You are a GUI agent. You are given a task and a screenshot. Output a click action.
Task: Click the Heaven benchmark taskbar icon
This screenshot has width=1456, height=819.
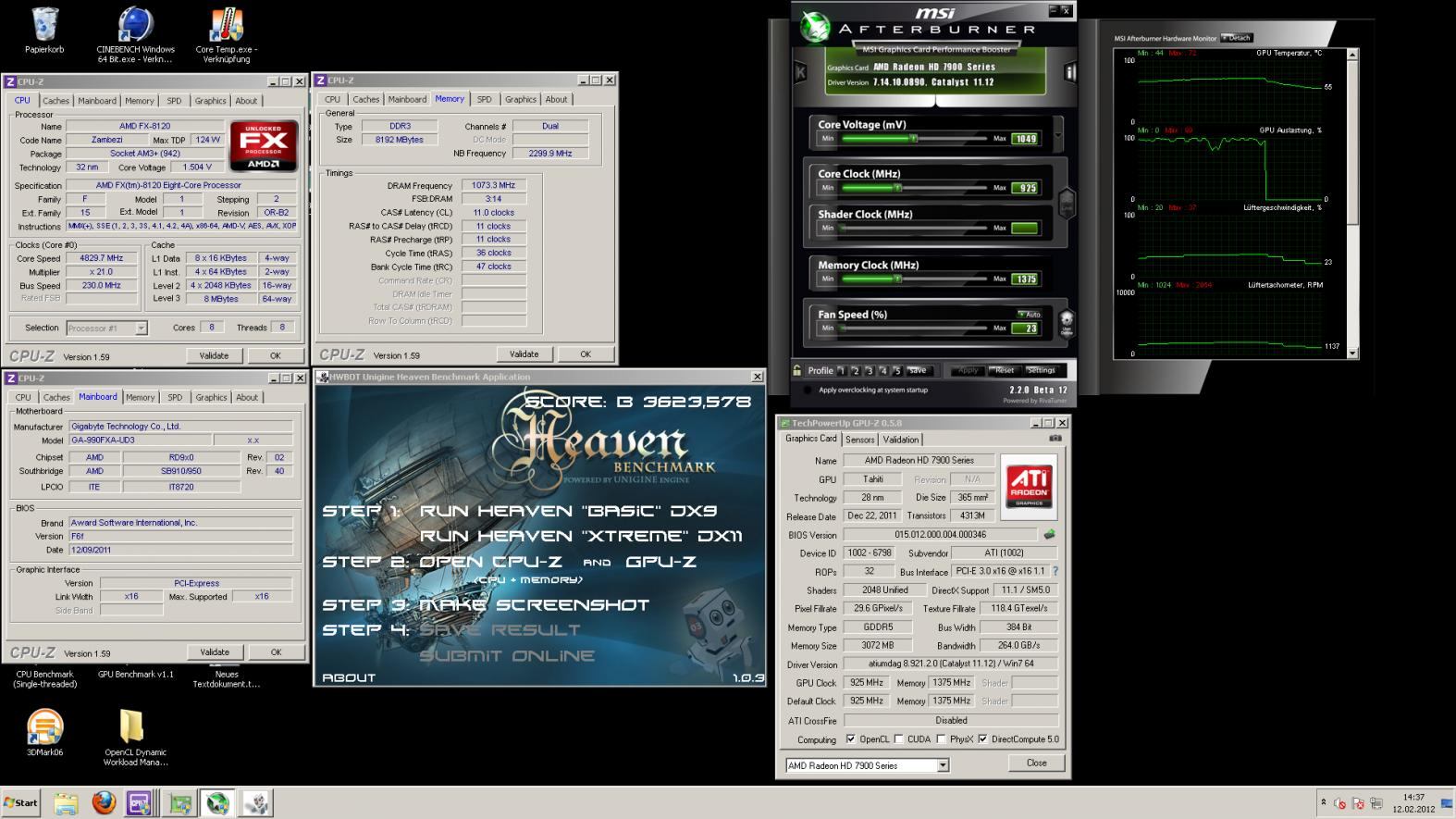[x=256, y=803]
